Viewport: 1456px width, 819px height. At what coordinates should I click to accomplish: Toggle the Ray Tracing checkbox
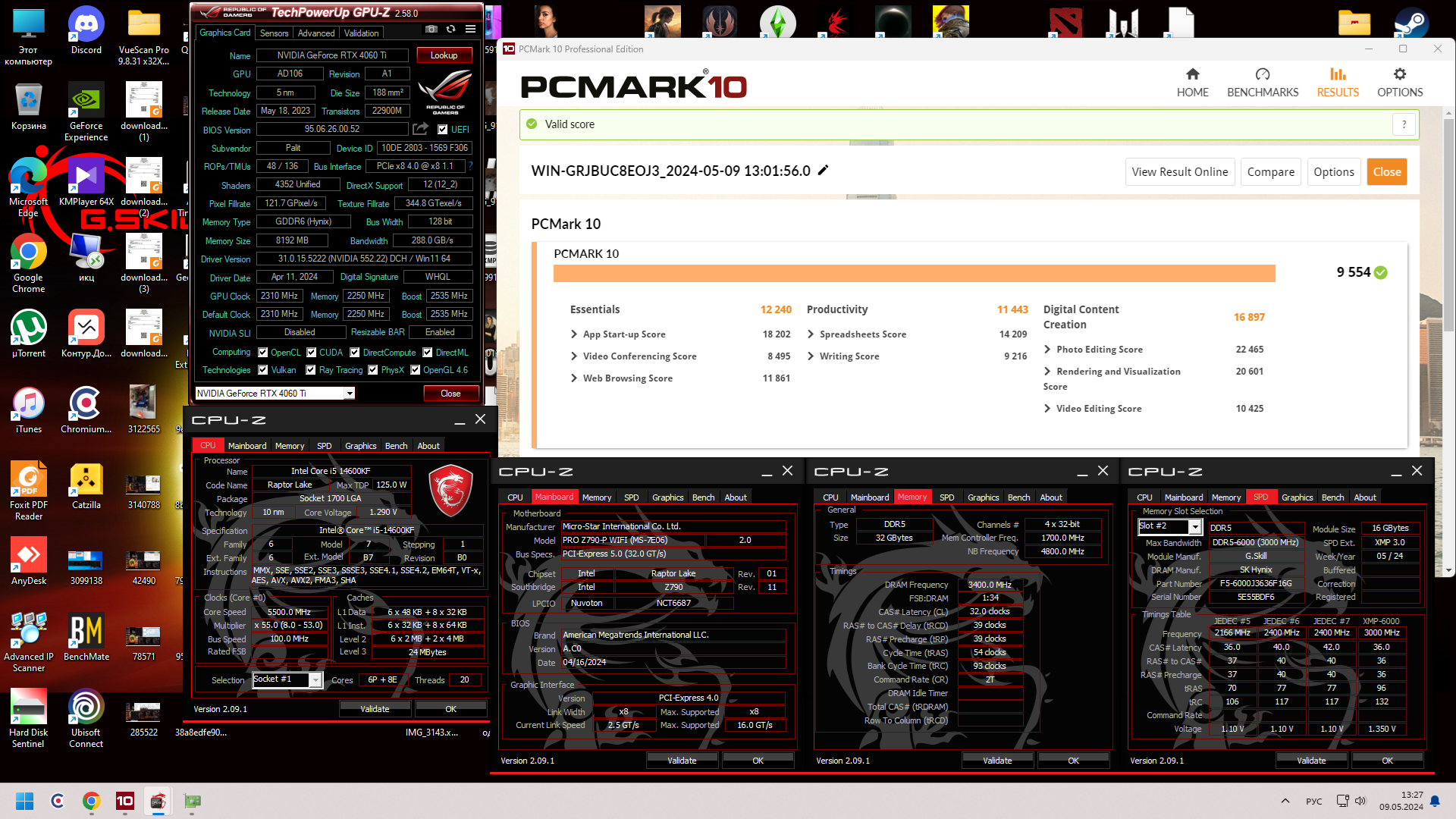coord(311,370)
